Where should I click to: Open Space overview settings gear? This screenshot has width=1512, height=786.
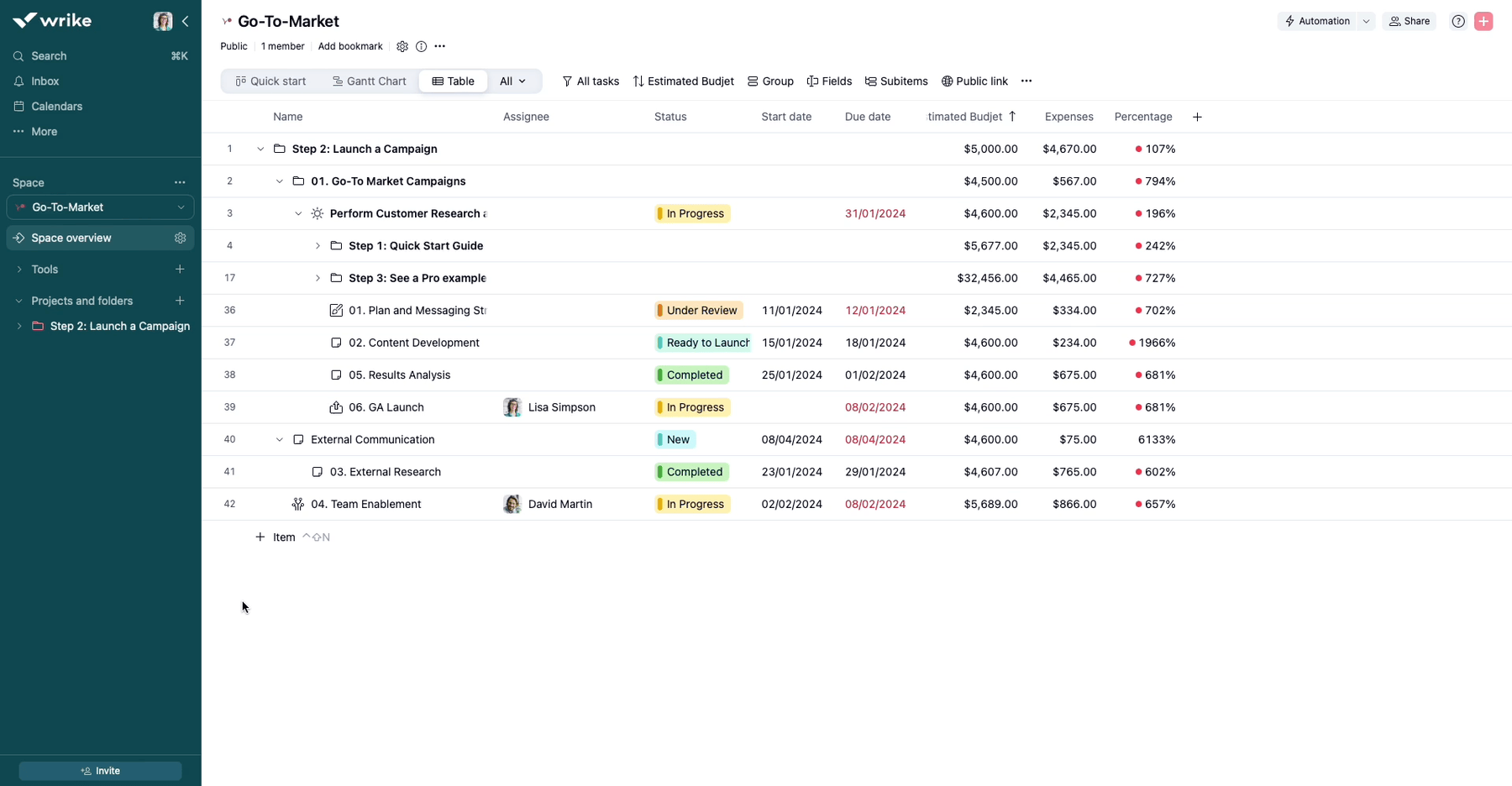pyautogui.click(x=180, y=238)
